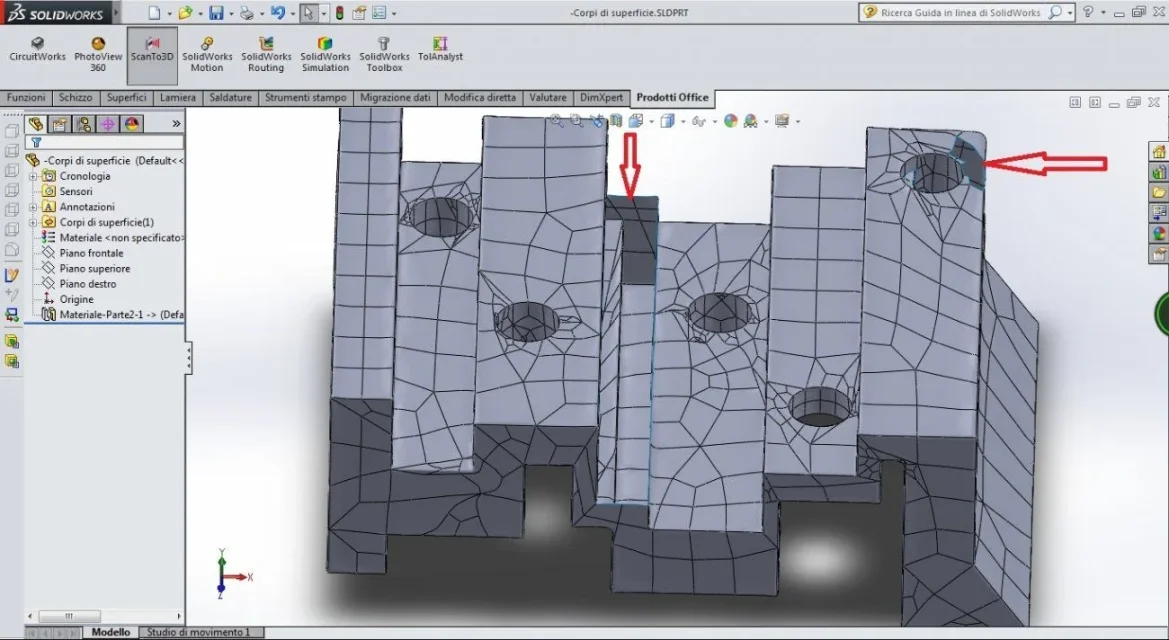Toggle the SolidWorks Routing add-in

[x=266, y=50]
